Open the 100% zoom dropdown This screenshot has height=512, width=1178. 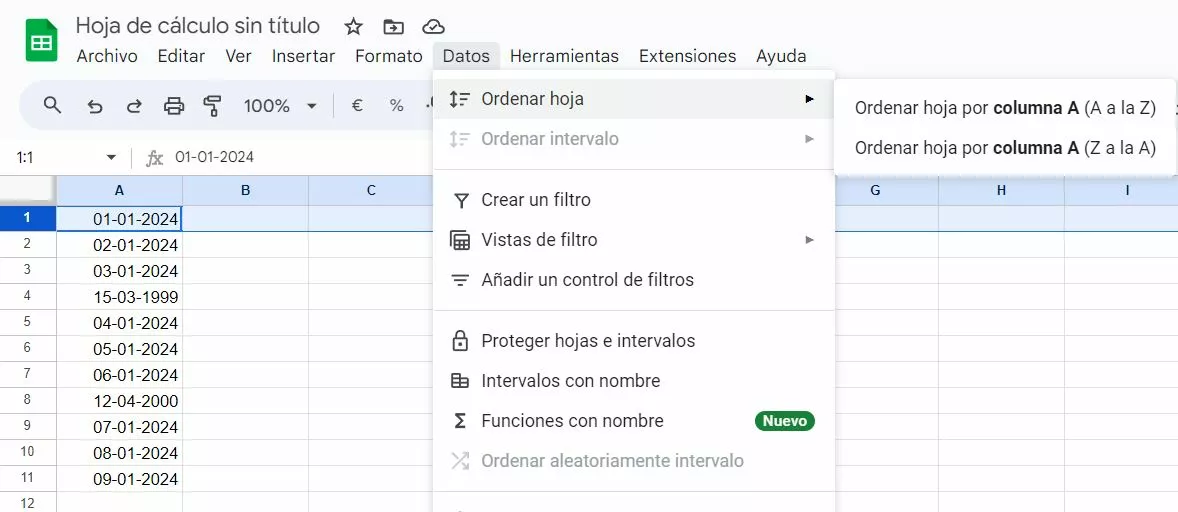(x=281, y=105)
